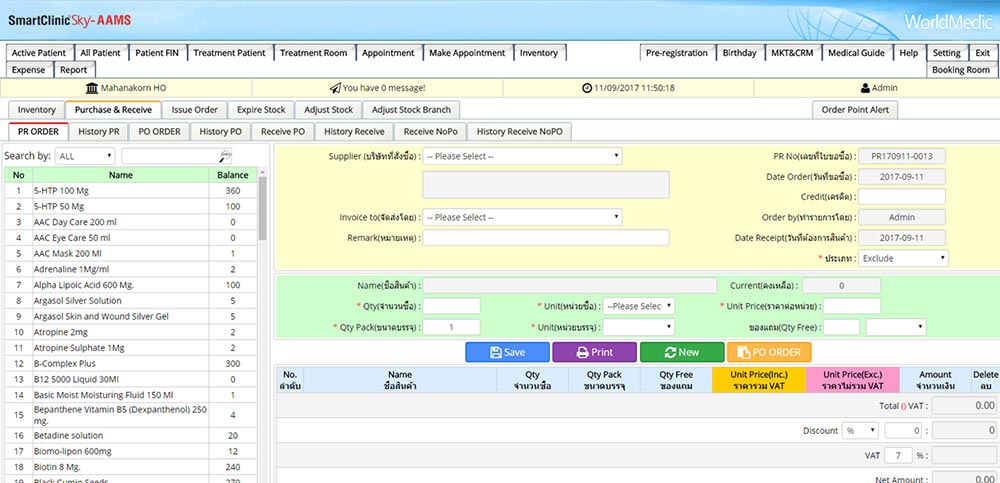Click the paper plane message icon
Viewport: 1000px width, 483px height.
[334, 88]
